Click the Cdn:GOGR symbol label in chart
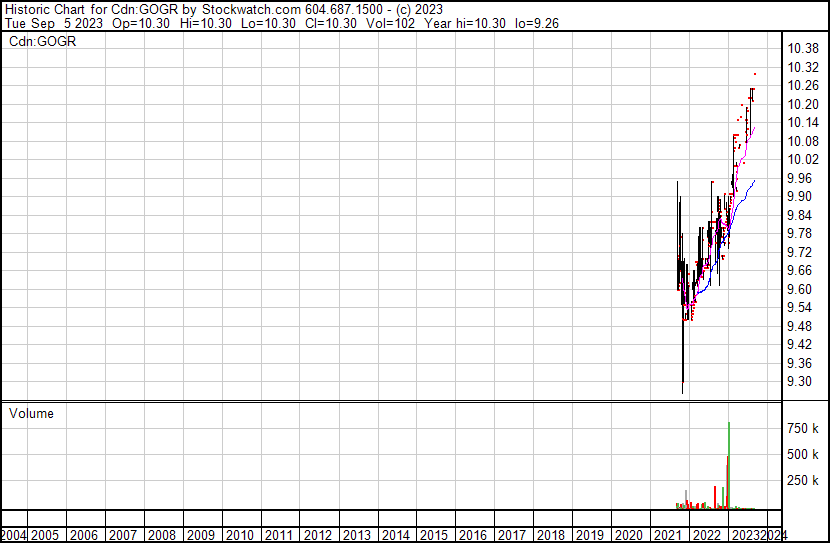This screenshot has height=543, width=830. coord(42,41)
